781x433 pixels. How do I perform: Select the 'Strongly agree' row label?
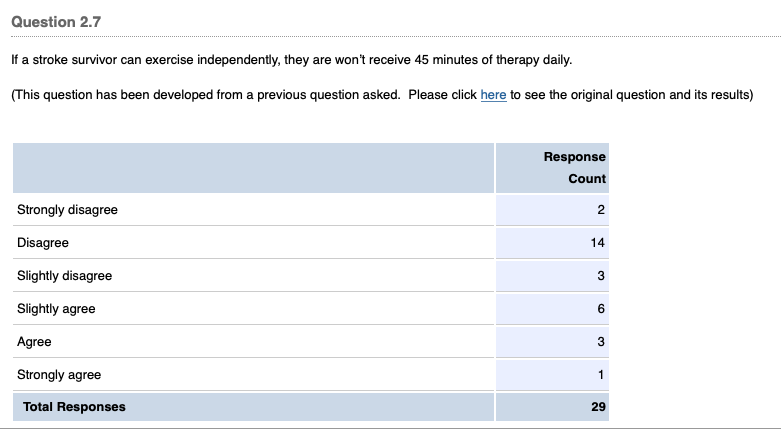pos(59,375)
